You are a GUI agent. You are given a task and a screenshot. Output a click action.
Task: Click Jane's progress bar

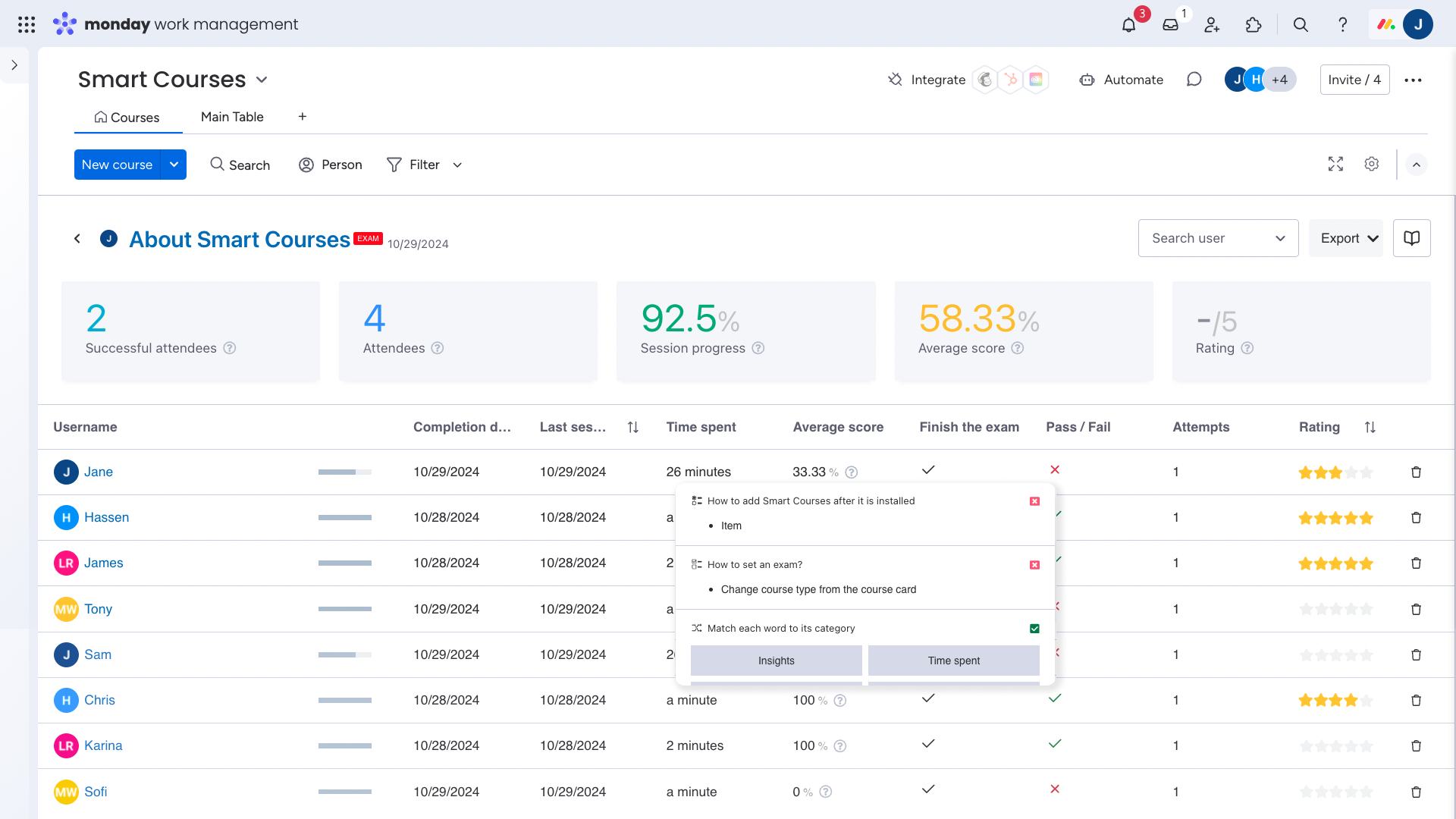[x=345, y=472]
